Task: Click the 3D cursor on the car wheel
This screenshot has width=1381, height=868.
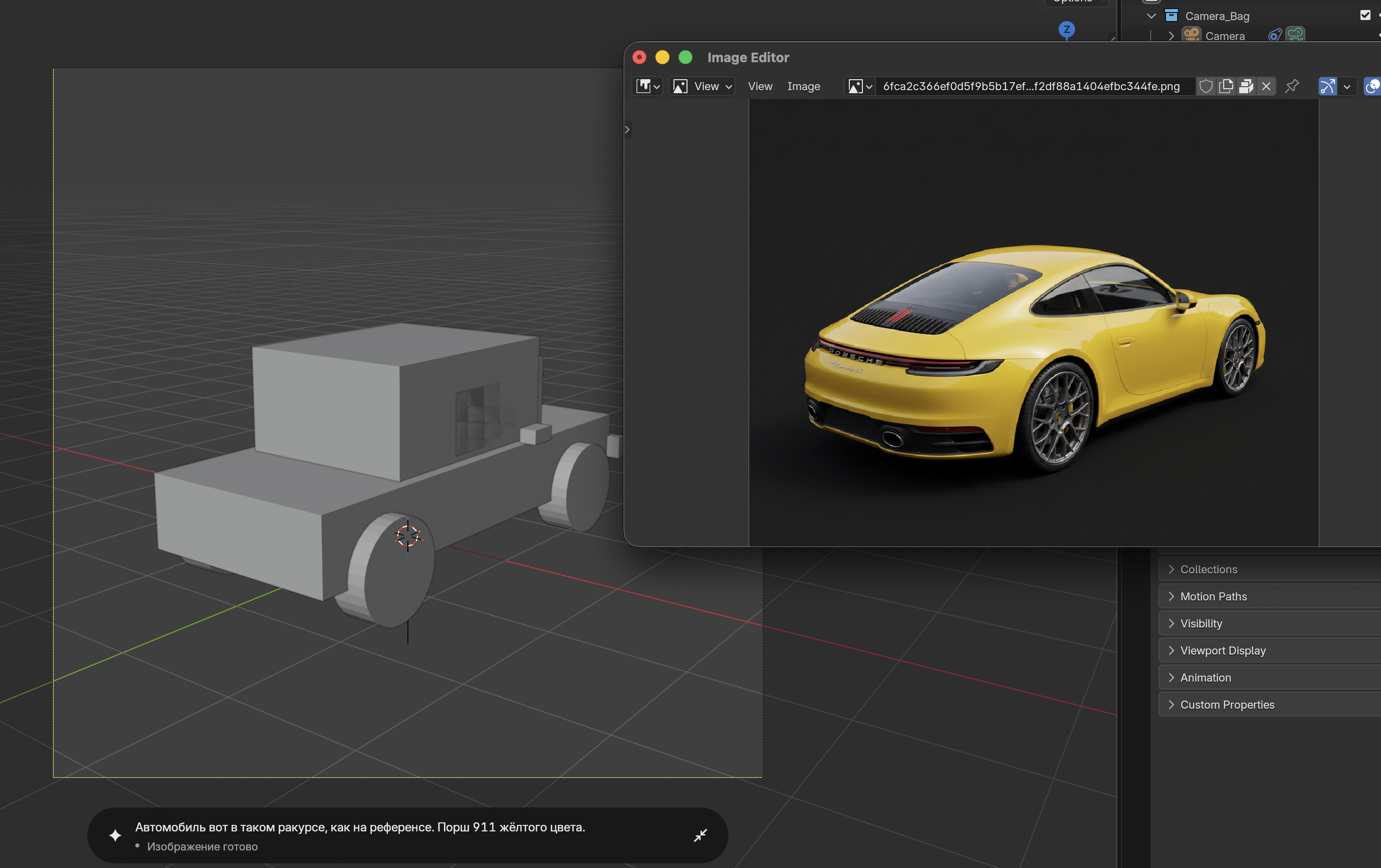Action: coord(408,536)
